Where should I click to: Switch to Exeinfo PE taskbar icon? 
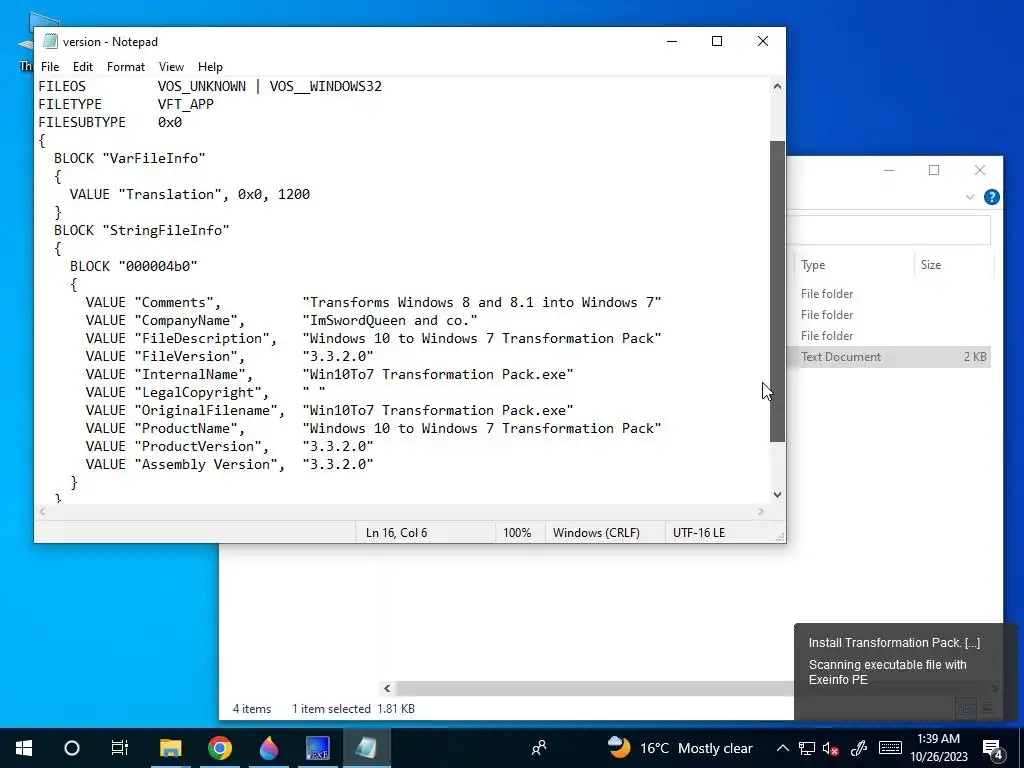(x=317, y=748)
